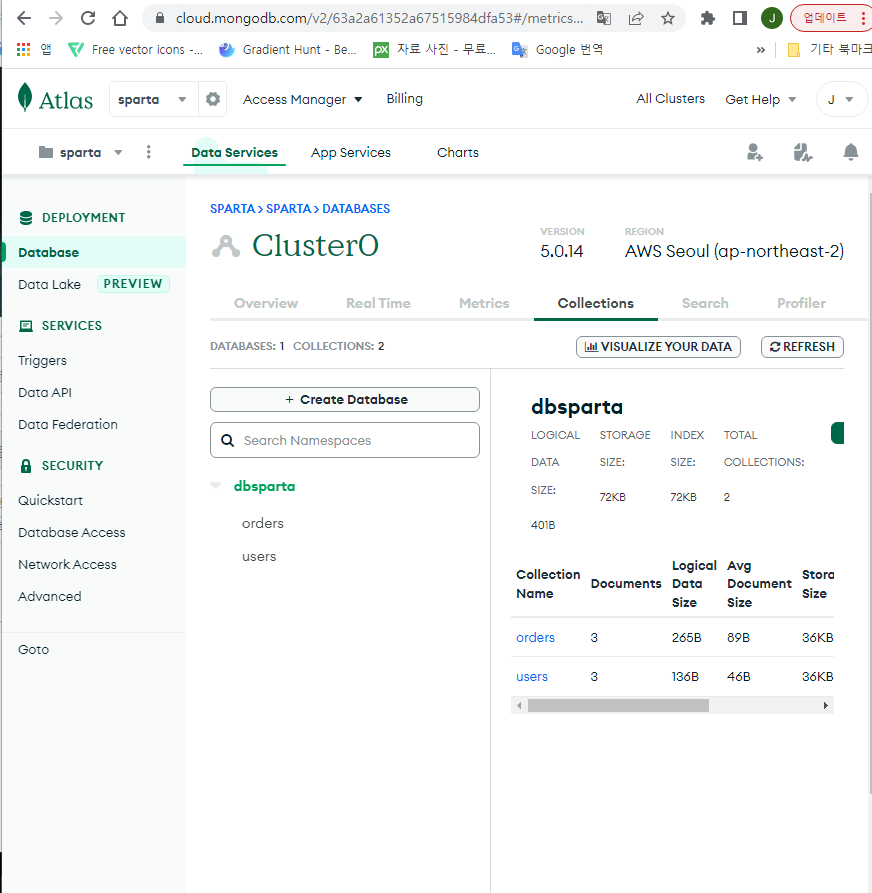Click the REFRESH button
The width and height of the screenshot is (872, 893).
pos(802,347)
